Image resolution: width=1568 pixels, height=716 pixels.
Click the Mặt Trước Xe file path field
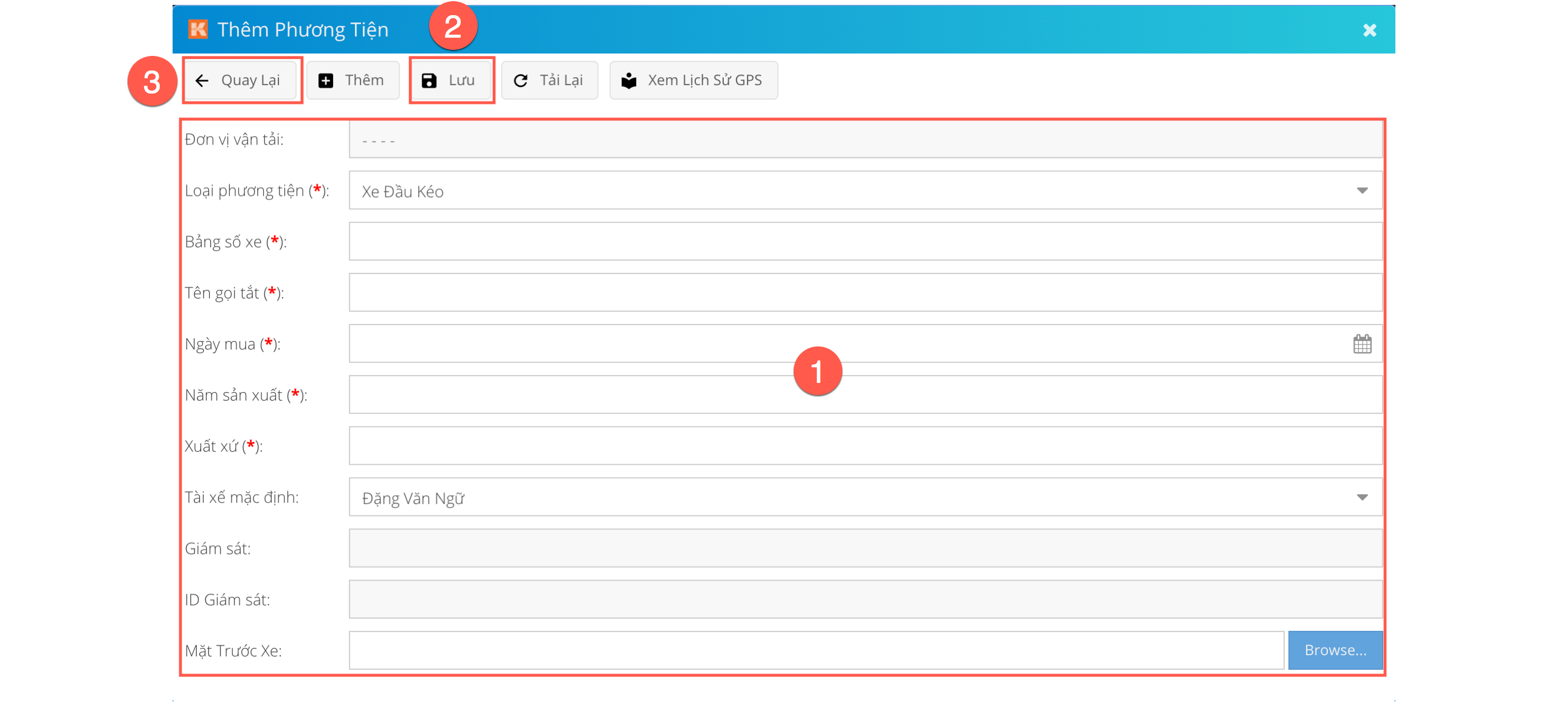[x=816, y=650]
